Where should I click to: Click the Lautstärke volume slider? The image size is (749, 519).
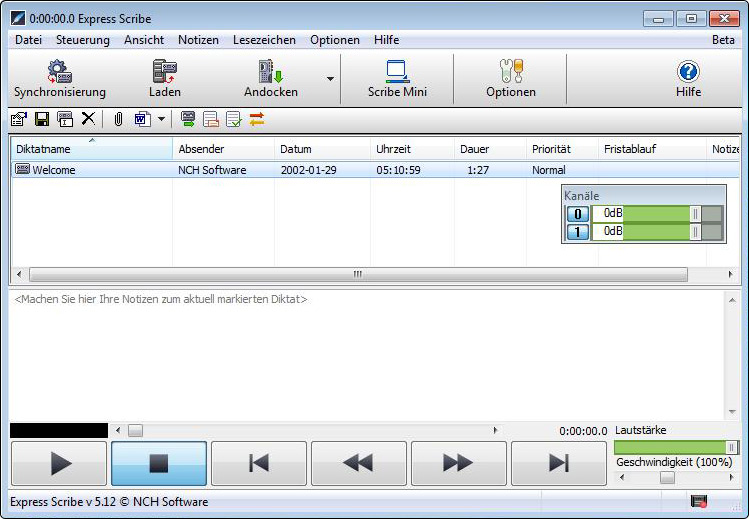coord(676,447)
